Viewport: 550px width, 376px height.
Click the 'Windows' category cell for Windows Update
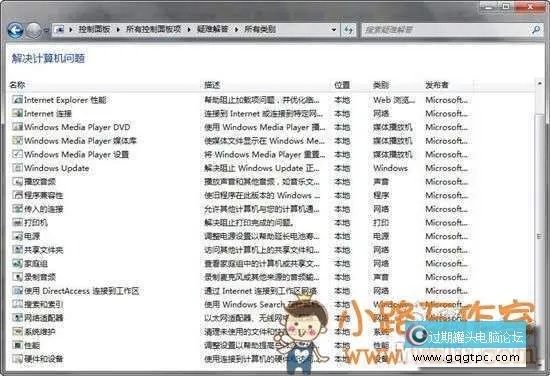point(390,168)
